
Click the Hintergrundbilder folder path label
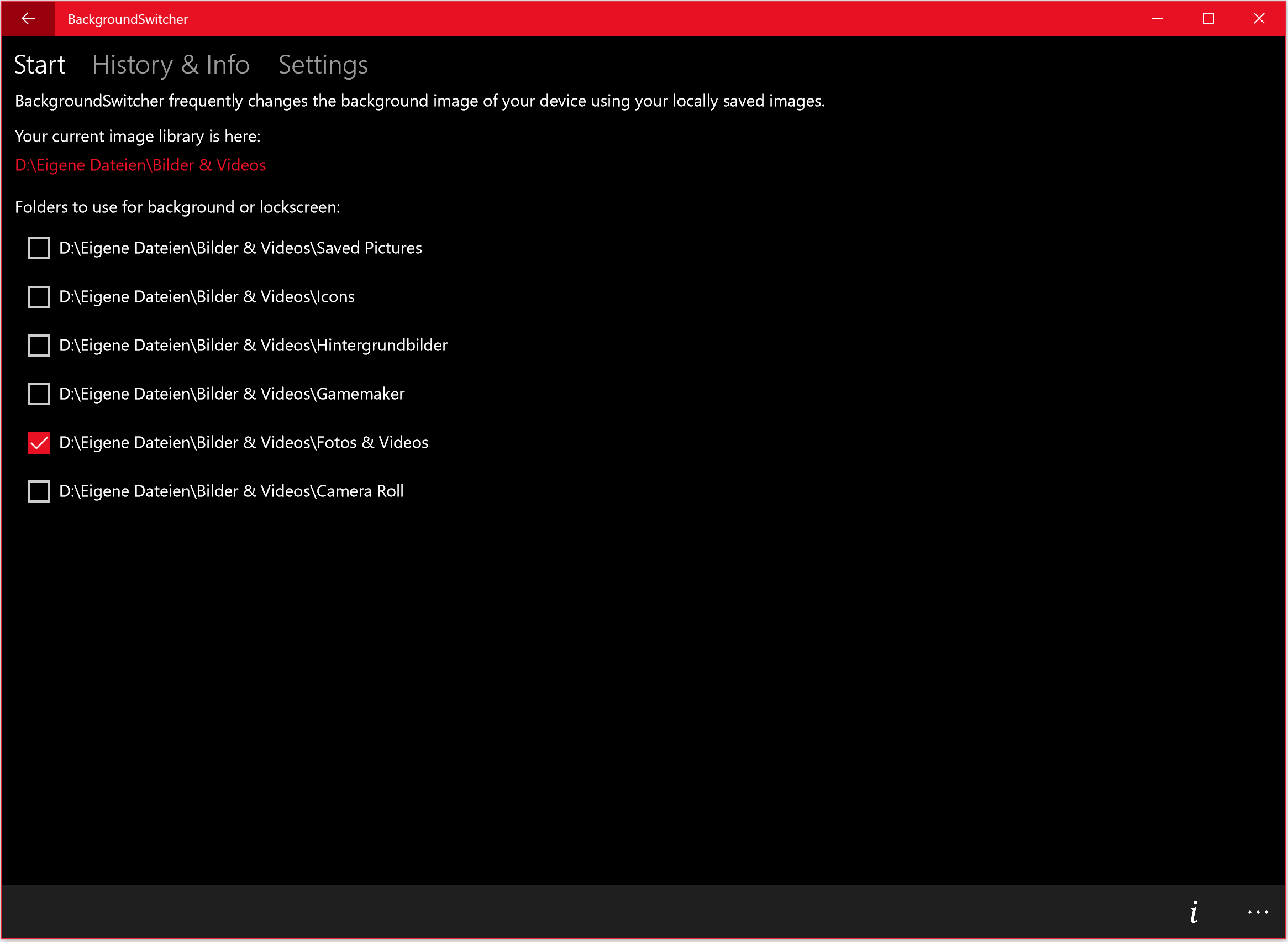253,346
